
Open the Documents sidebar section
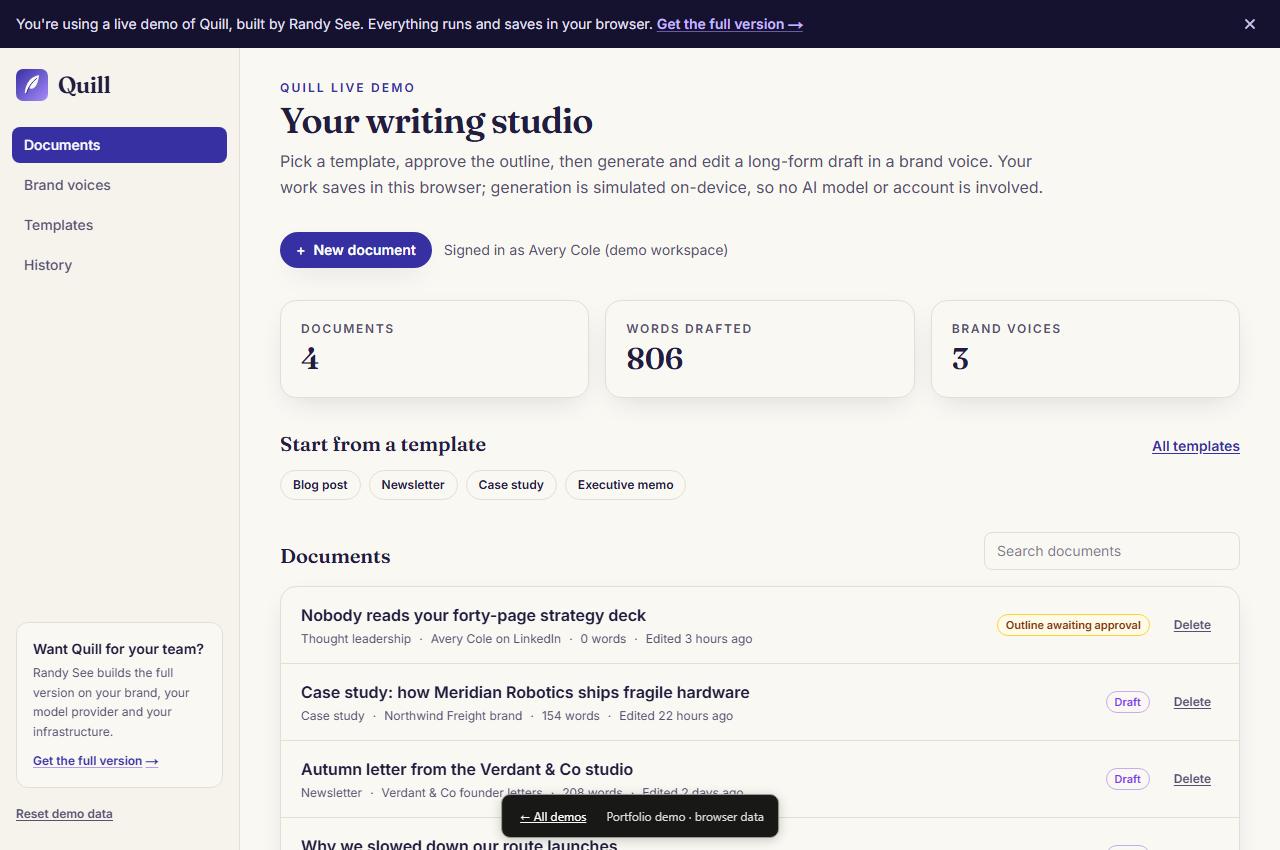119,145
